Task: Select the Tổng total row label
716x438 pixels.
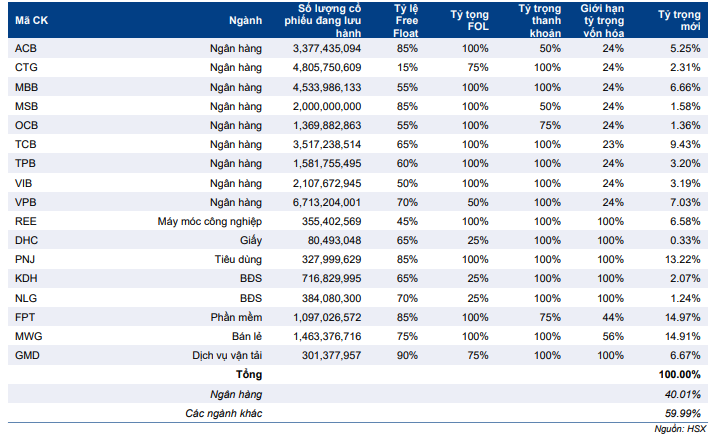Action: 249,375
